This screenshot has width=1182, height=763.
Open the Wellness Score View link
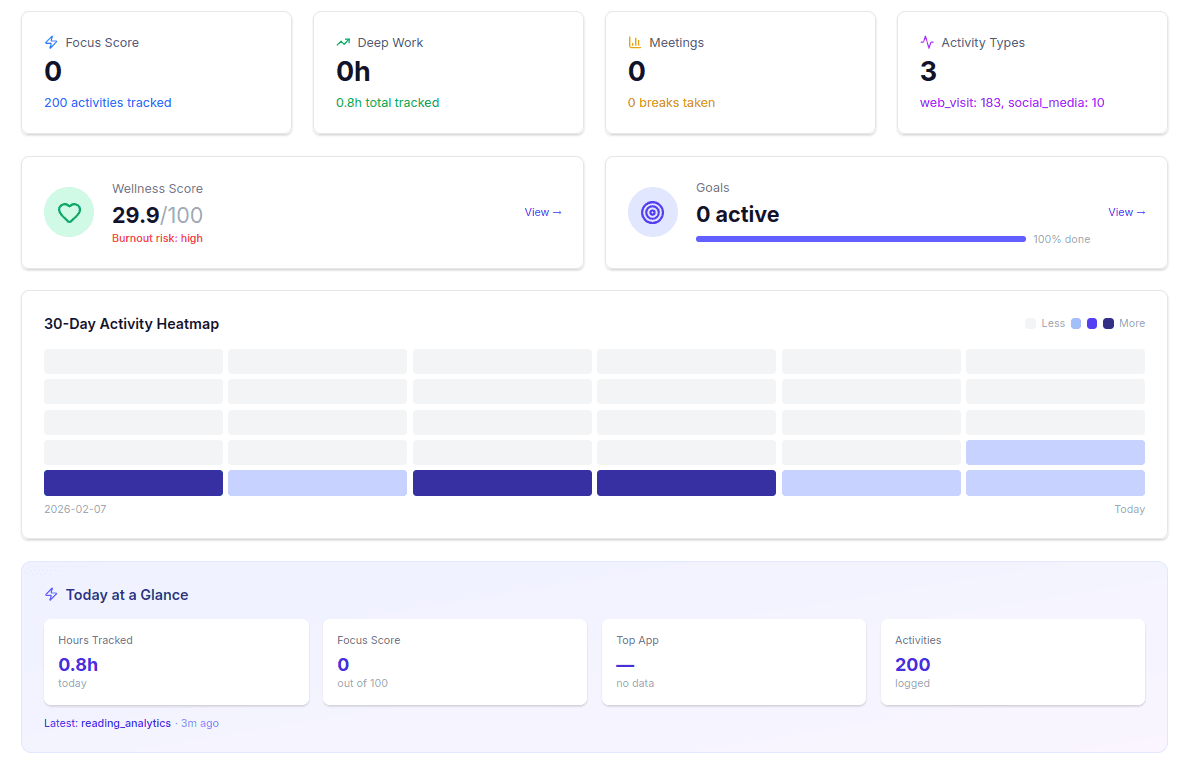coord(543,212)
